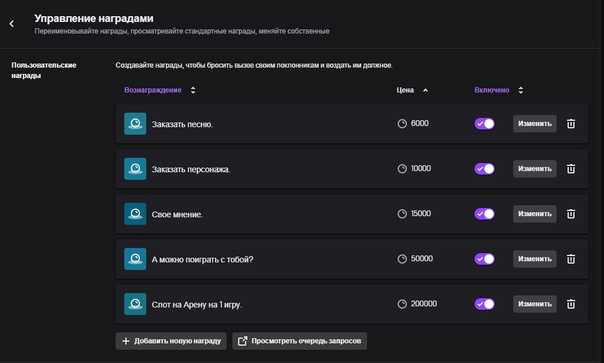
Task: Click the 'Вознаграждение' column header label
Action: click(153, 90)
